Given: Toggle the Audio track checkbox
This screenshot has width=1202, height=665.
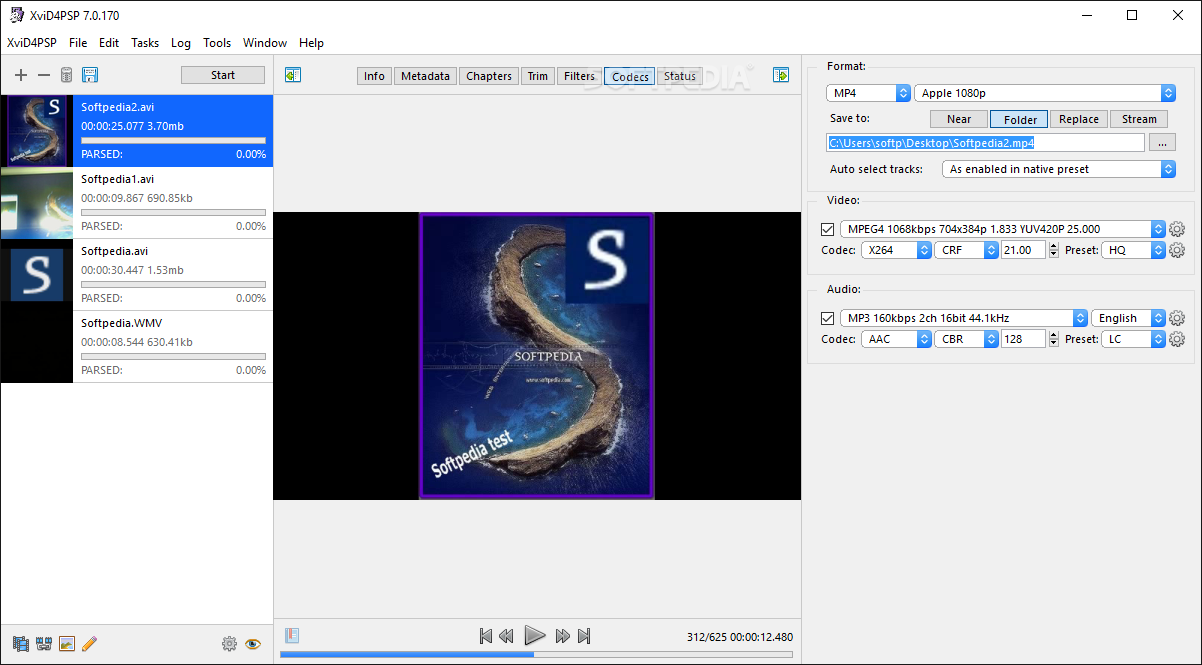Looking at the screenshot, I should pos(827,318).
